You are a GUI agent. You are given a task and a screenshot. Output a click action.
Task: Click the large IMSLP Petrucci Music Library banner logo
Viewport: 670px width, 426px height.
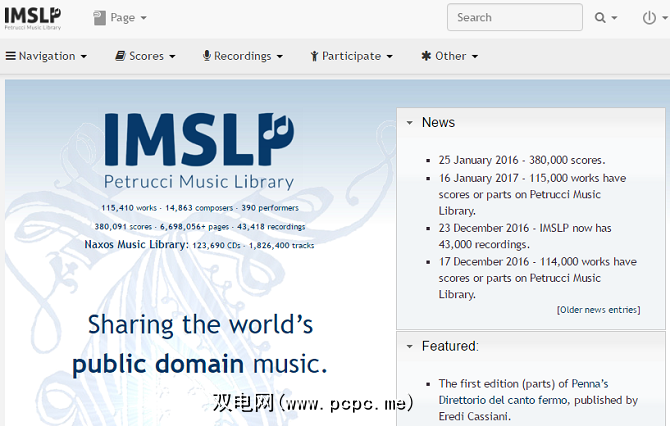[199, 152]
